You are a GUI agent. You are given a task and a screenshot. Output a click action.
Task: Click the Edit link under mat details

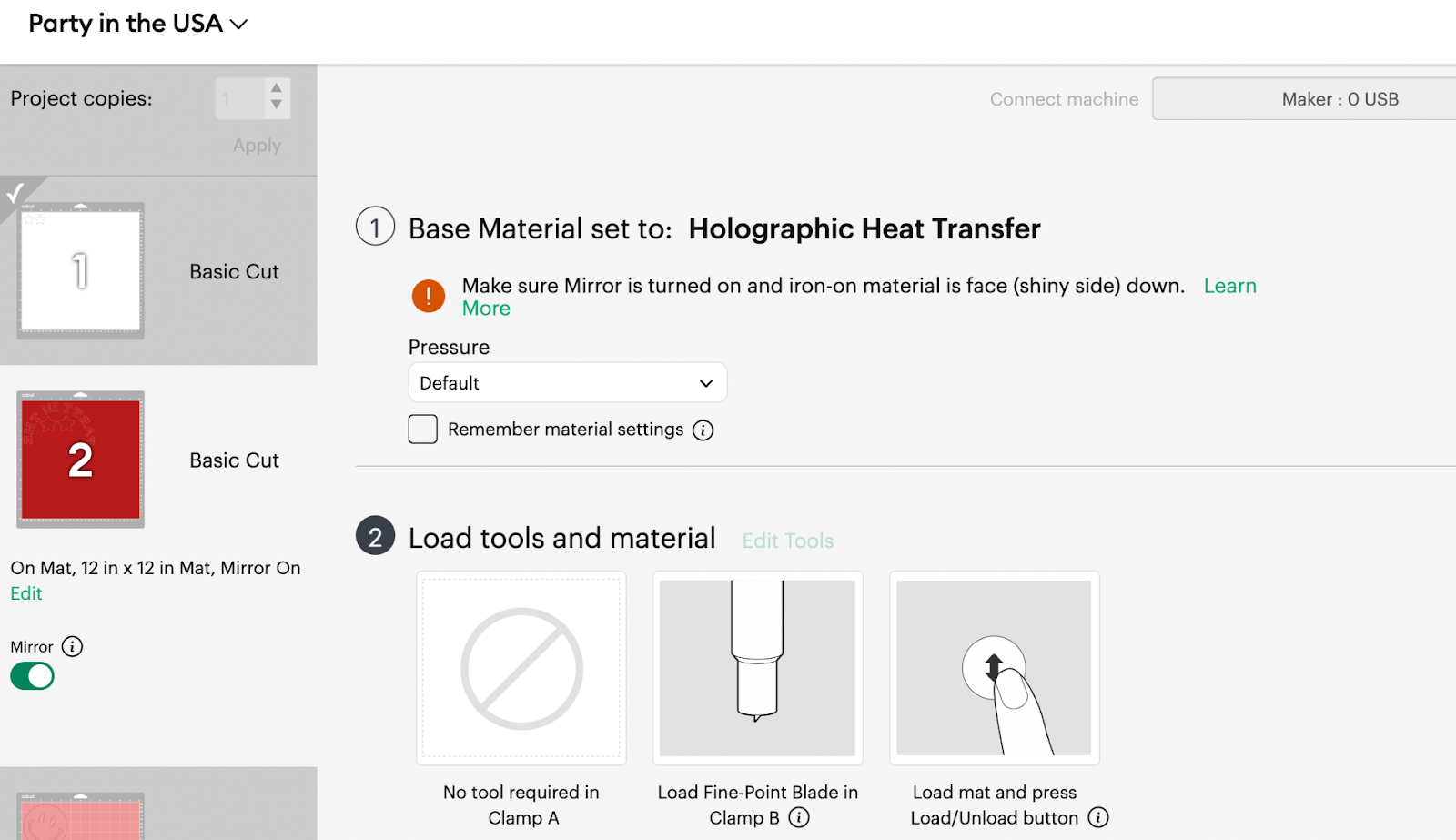(x=26, y=593)
